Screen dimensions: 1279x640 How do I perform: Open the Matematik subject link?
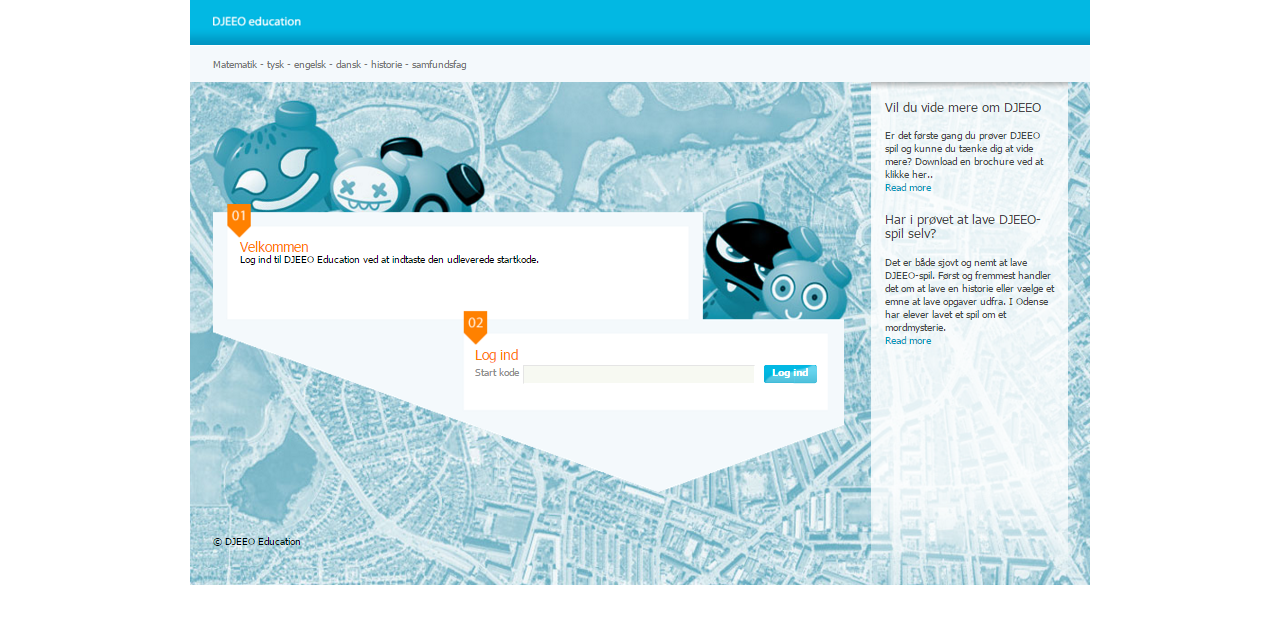pyautogui.click(x=235, y=65)
